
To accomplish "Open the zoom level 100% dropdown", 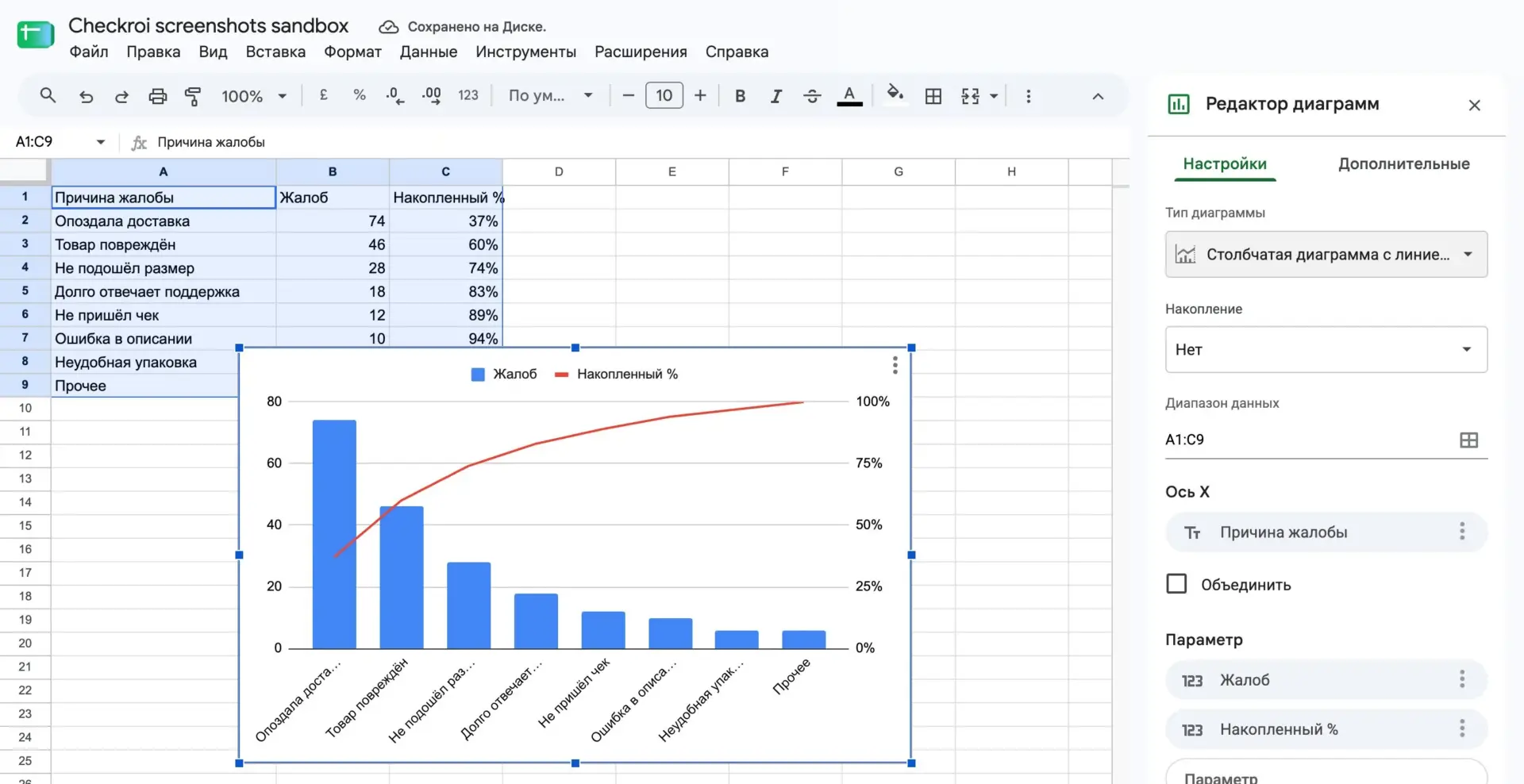I will click(253, 96).
